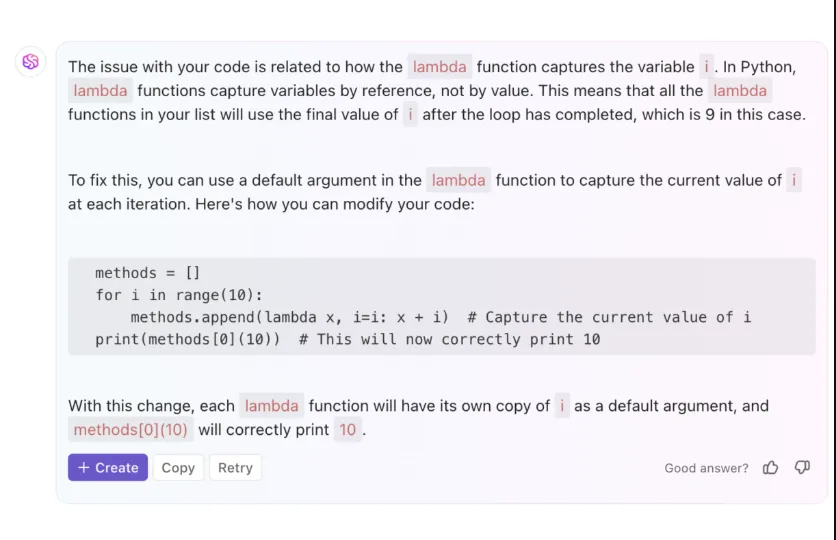Mark the answer with thumbs down
The height and width of the screenshot is (540, 836).
point(802,468)
